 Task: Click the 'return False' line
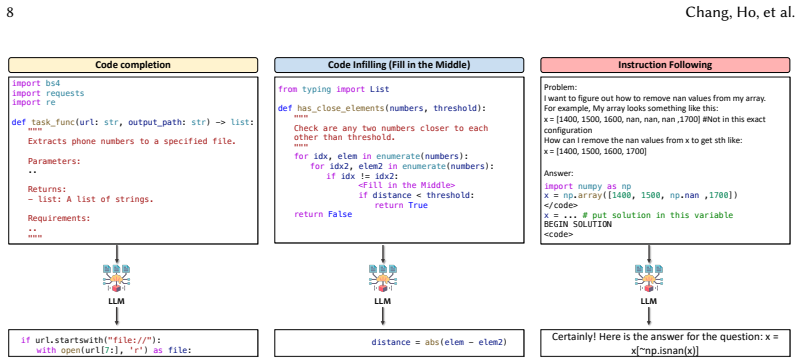[323, 214]
